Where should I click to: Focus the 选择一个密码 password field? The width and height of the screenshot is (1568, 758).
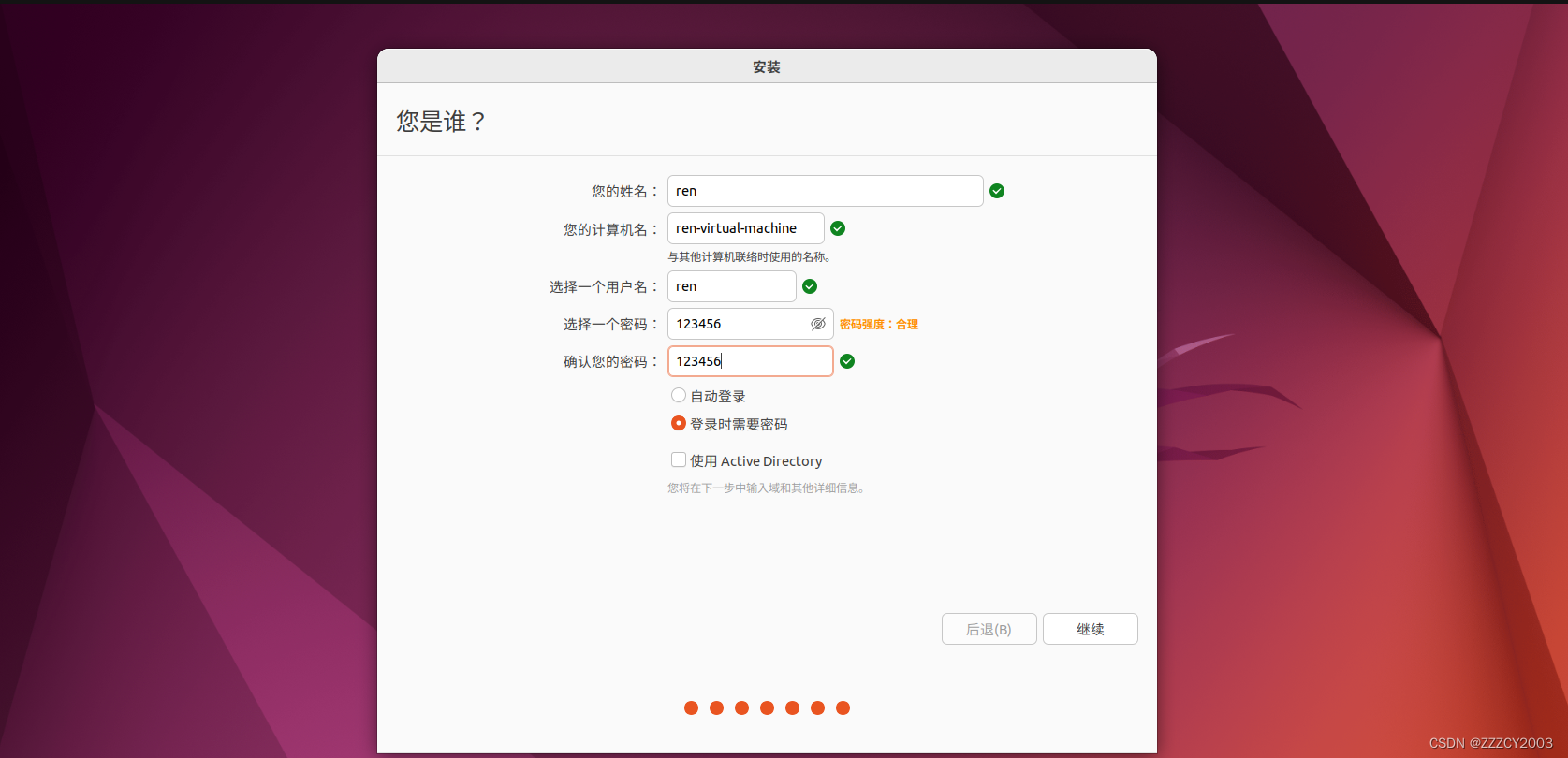[738, 324]
